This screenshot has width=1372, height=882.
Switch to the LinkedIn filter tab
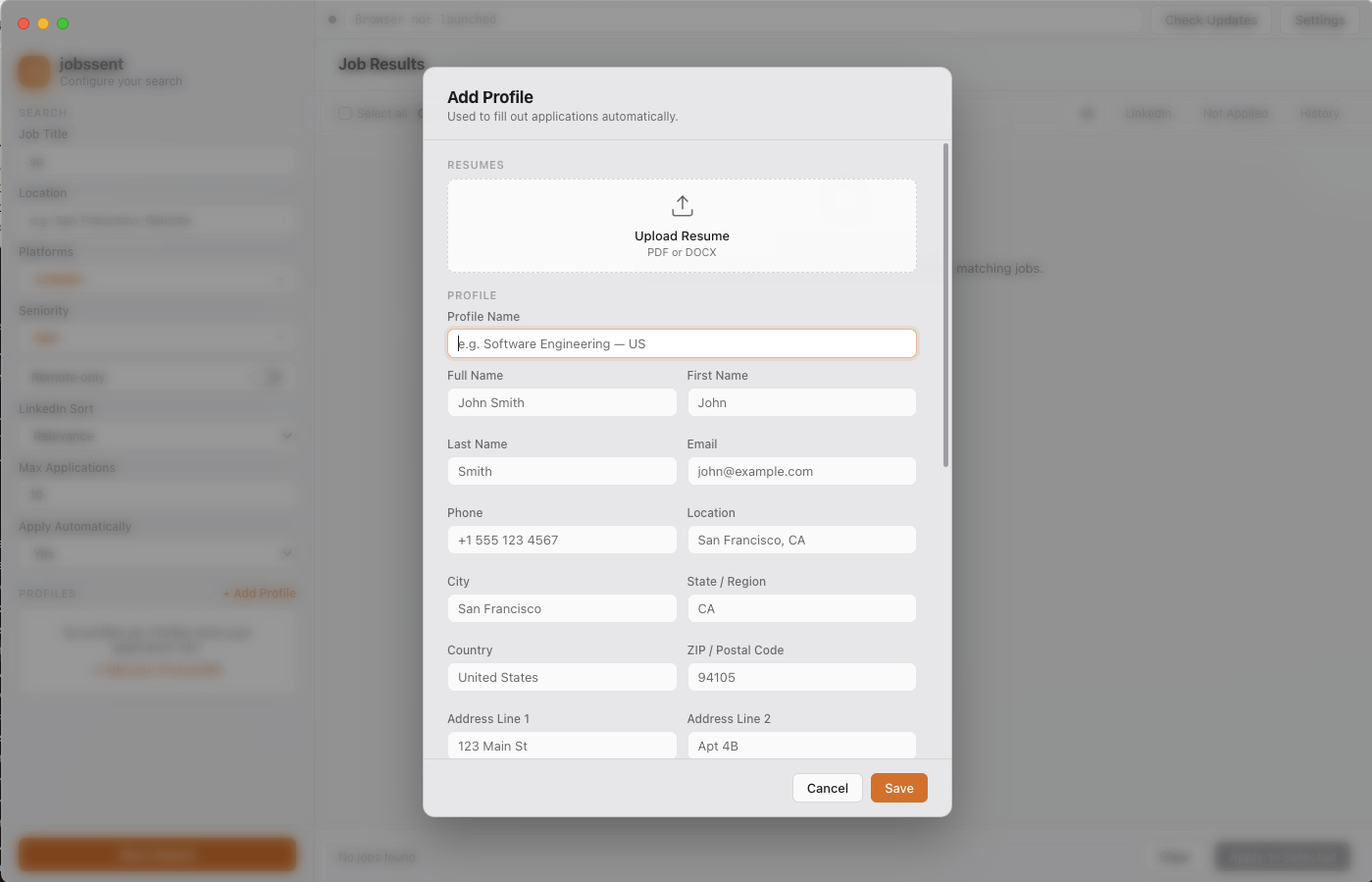(x=1147, y=114)
